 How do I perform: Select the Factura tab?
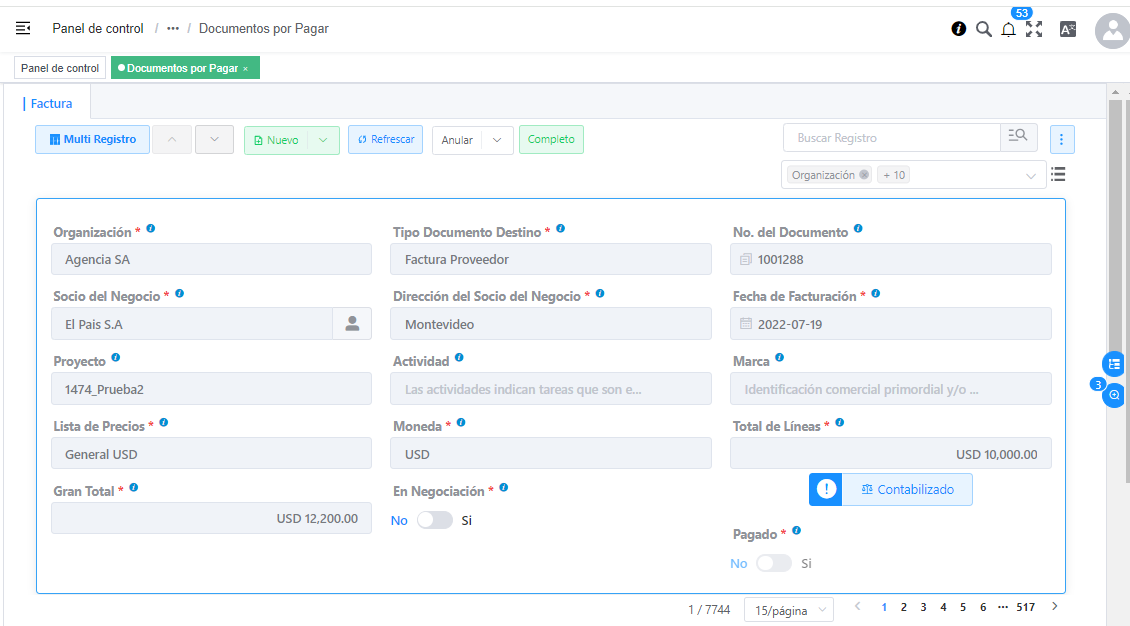[51, 103]
